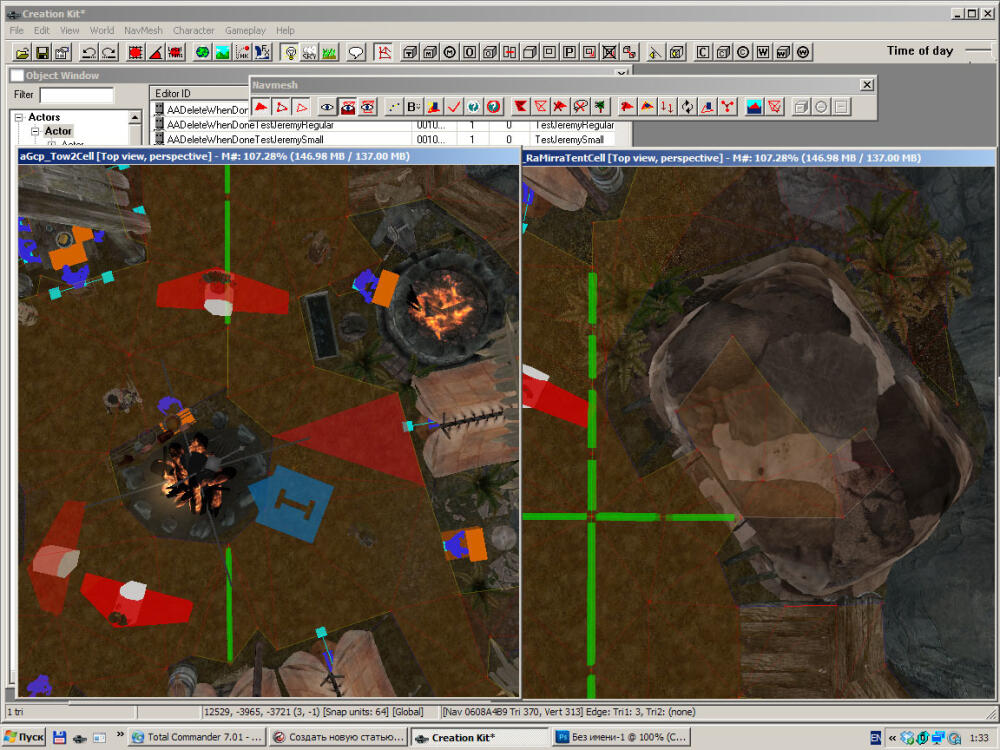
Task: Click the Save floppy disk icon
Action: coord(43,52)
